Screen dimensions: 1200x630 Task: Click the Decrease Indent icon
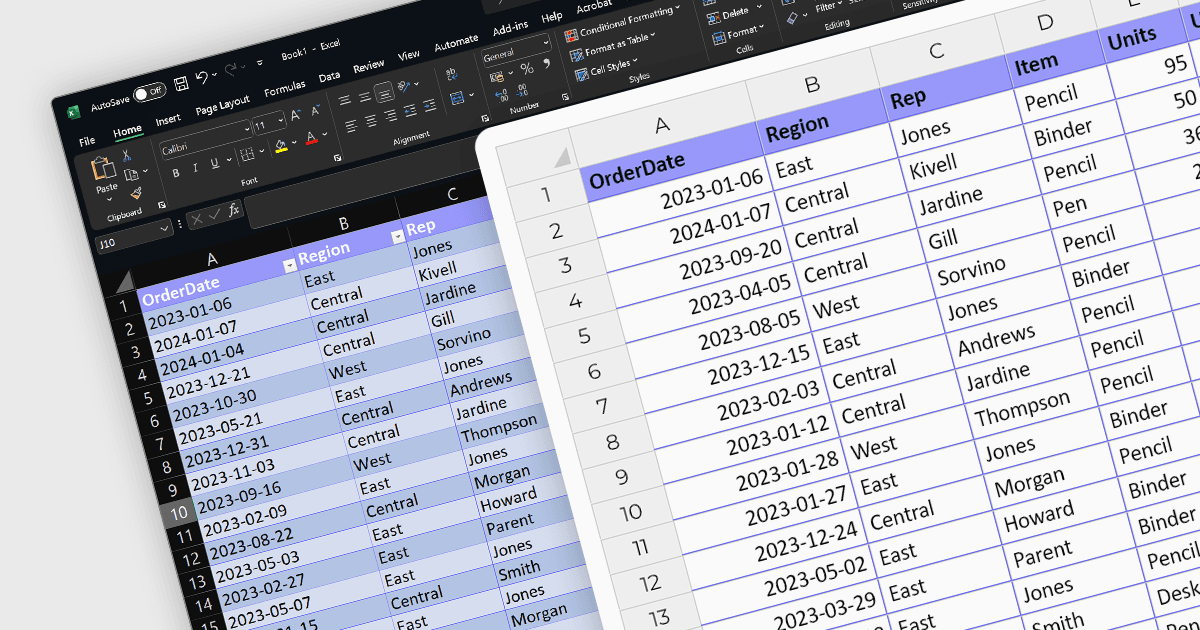pyautogui.click(x=410, y=110)
